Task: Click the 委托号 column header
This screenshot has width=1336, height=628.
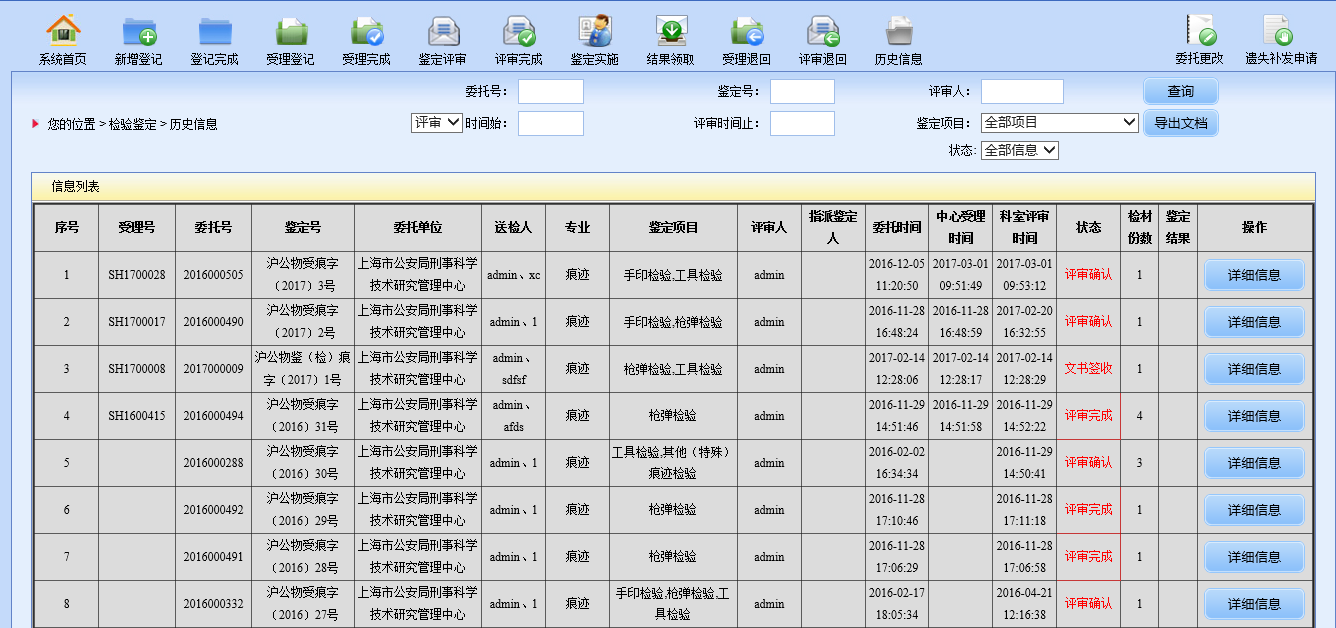Action: click(x=213, y=228)
